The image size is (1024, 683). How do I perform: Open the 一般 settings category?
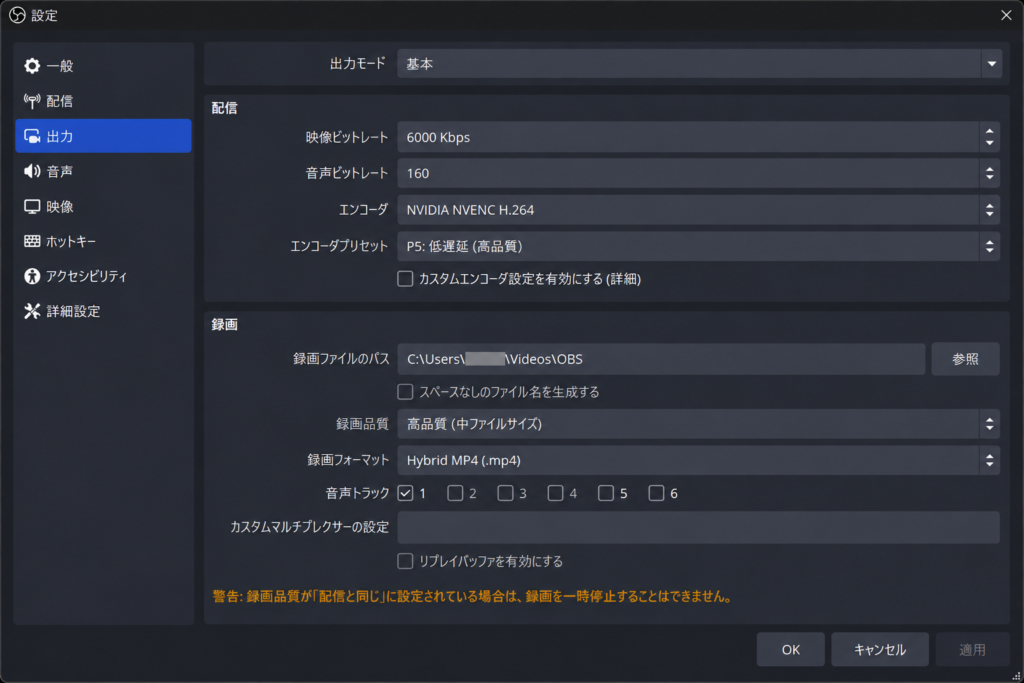click(103, 66)
